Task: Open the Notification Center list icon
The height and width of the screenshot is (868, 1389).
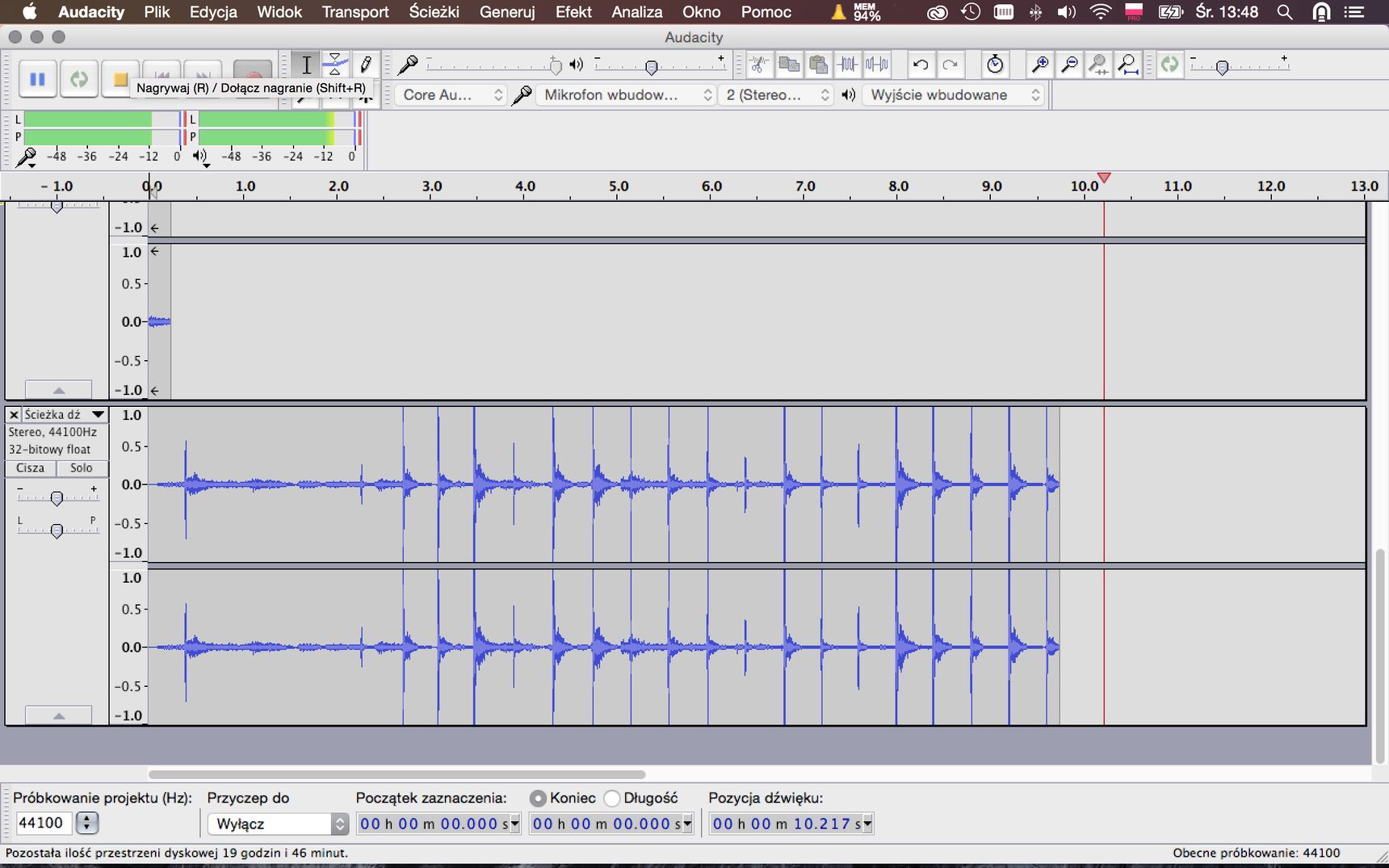Action: [1354, 11]
